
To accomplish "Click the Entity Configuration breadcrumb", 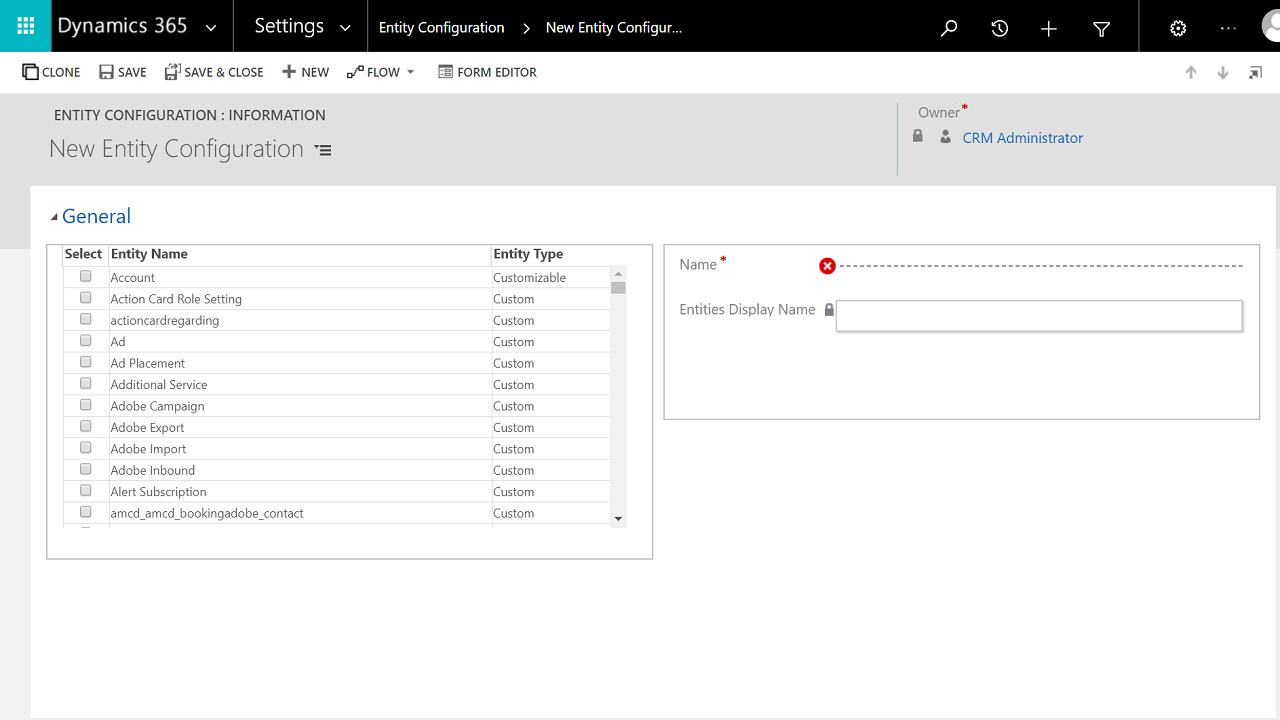I will tap(441, 28).
